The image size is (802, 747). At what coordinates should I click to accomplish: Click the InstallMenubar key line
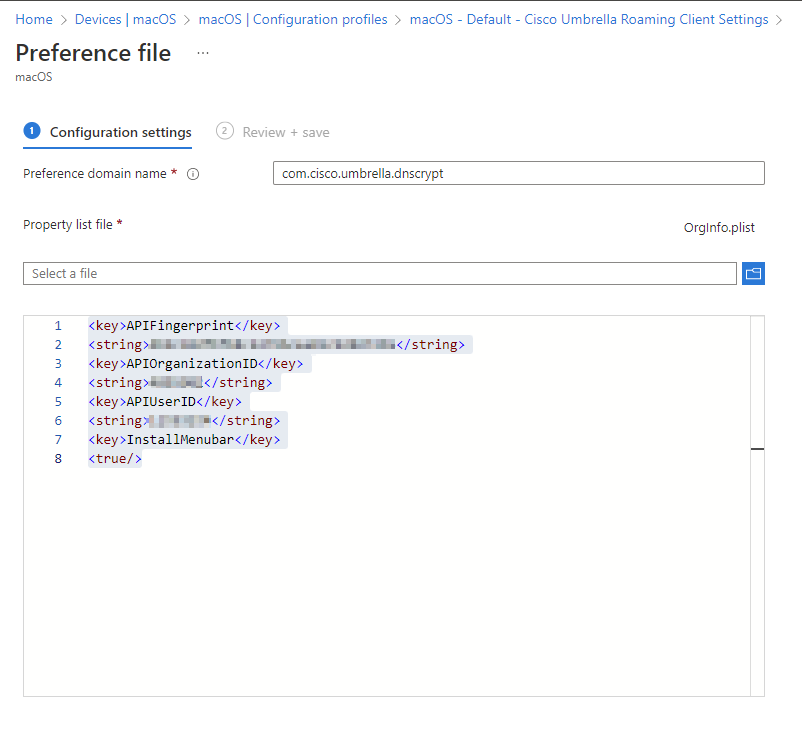[x=184, y=440]
